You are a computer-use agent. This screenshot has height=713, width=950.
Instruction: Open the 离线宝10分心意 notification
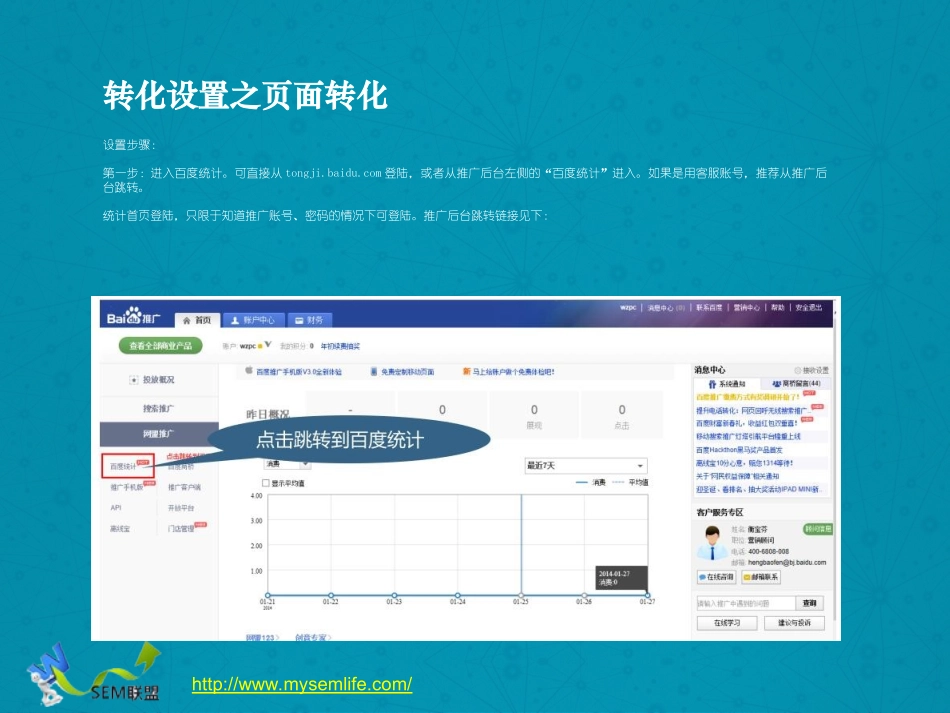click(744, 463)
